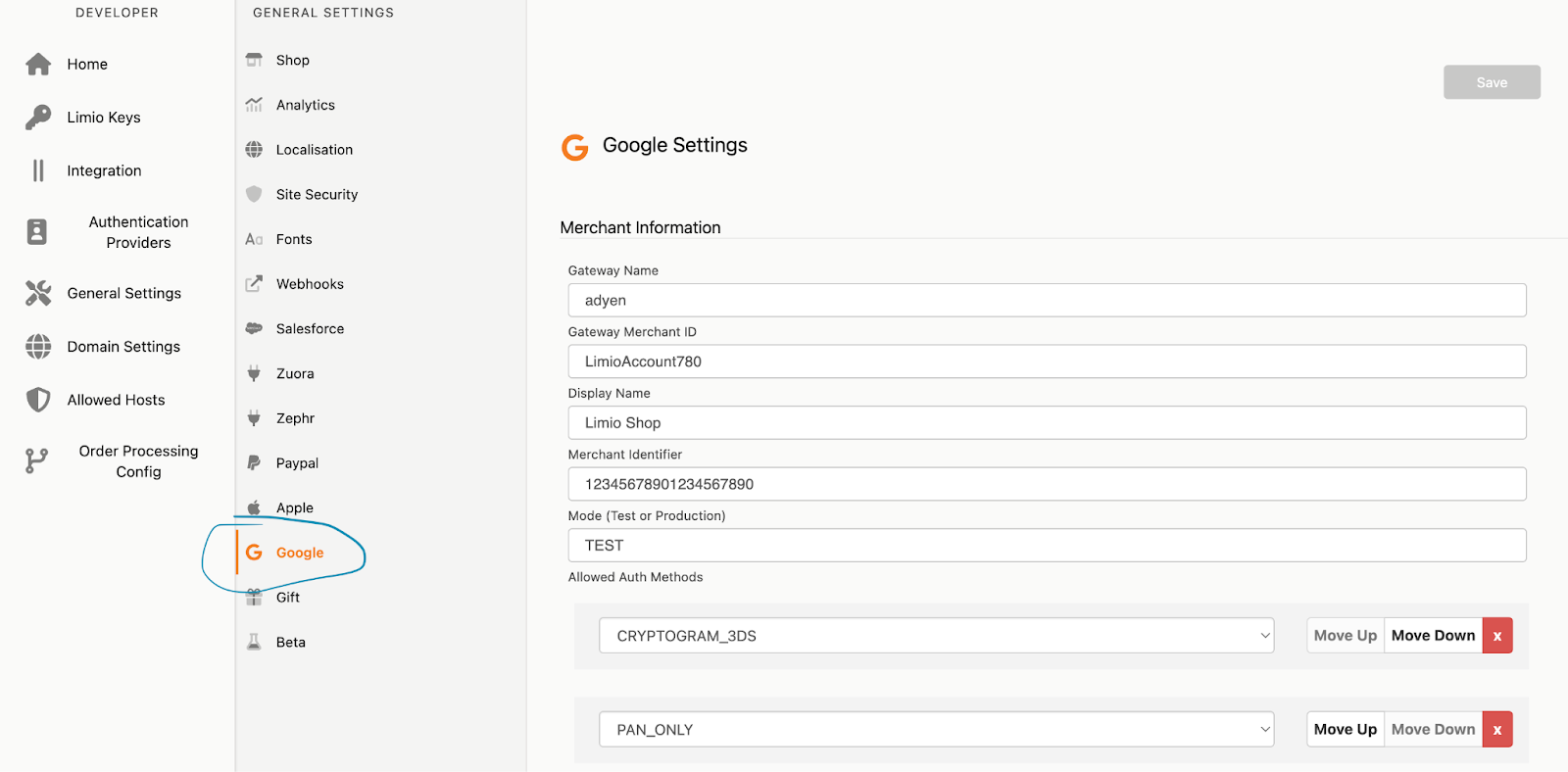Open the Salesforce settings page
The height and width of the screenshot is (772, 1568).
[310, 329]
